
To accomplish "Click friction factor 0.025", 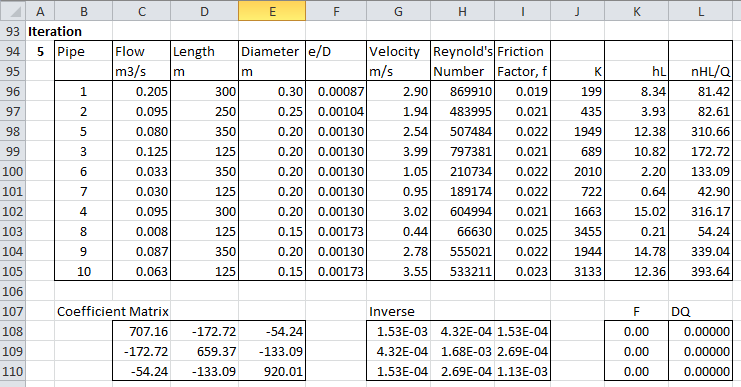I will (523, 231).
